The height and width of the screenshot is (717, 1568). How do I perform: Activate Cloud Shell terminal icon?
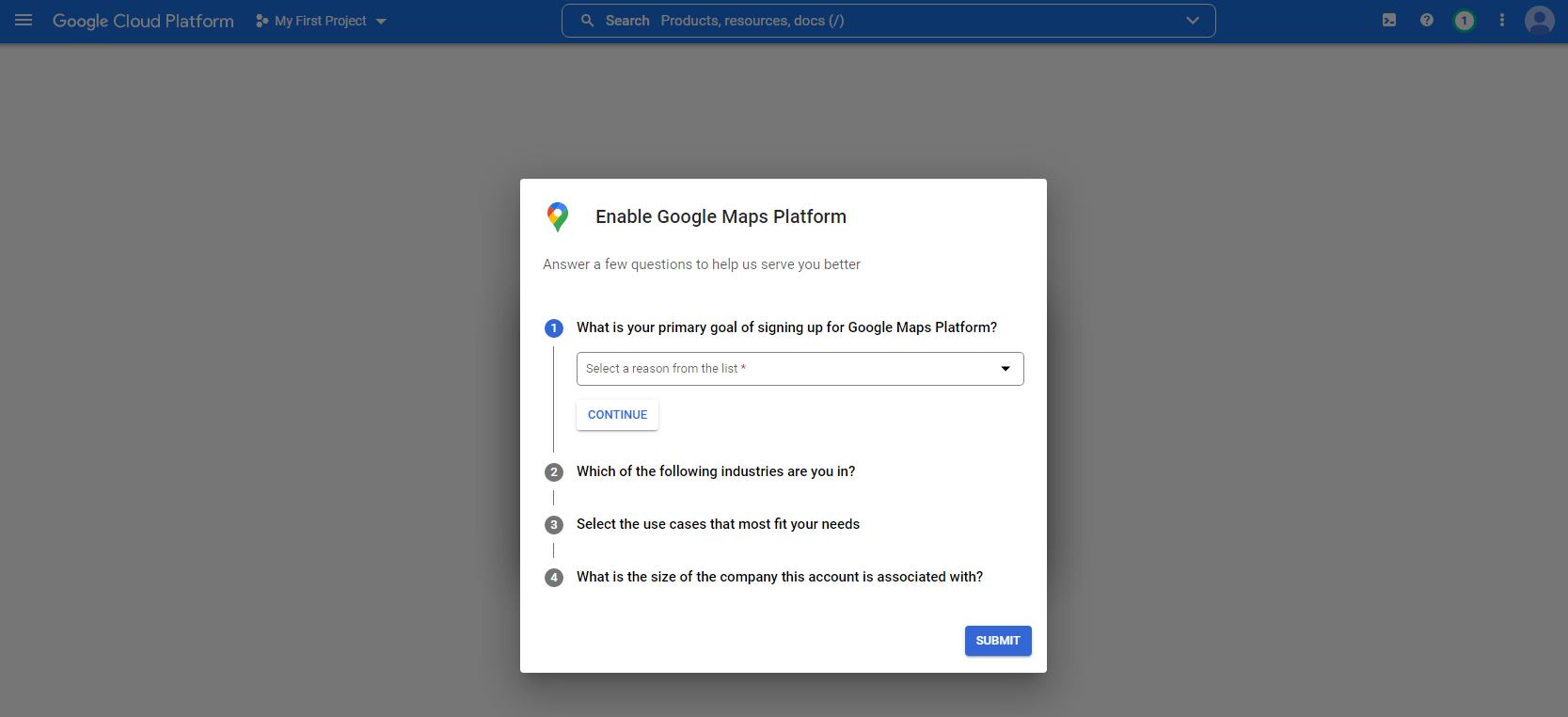1389,20
